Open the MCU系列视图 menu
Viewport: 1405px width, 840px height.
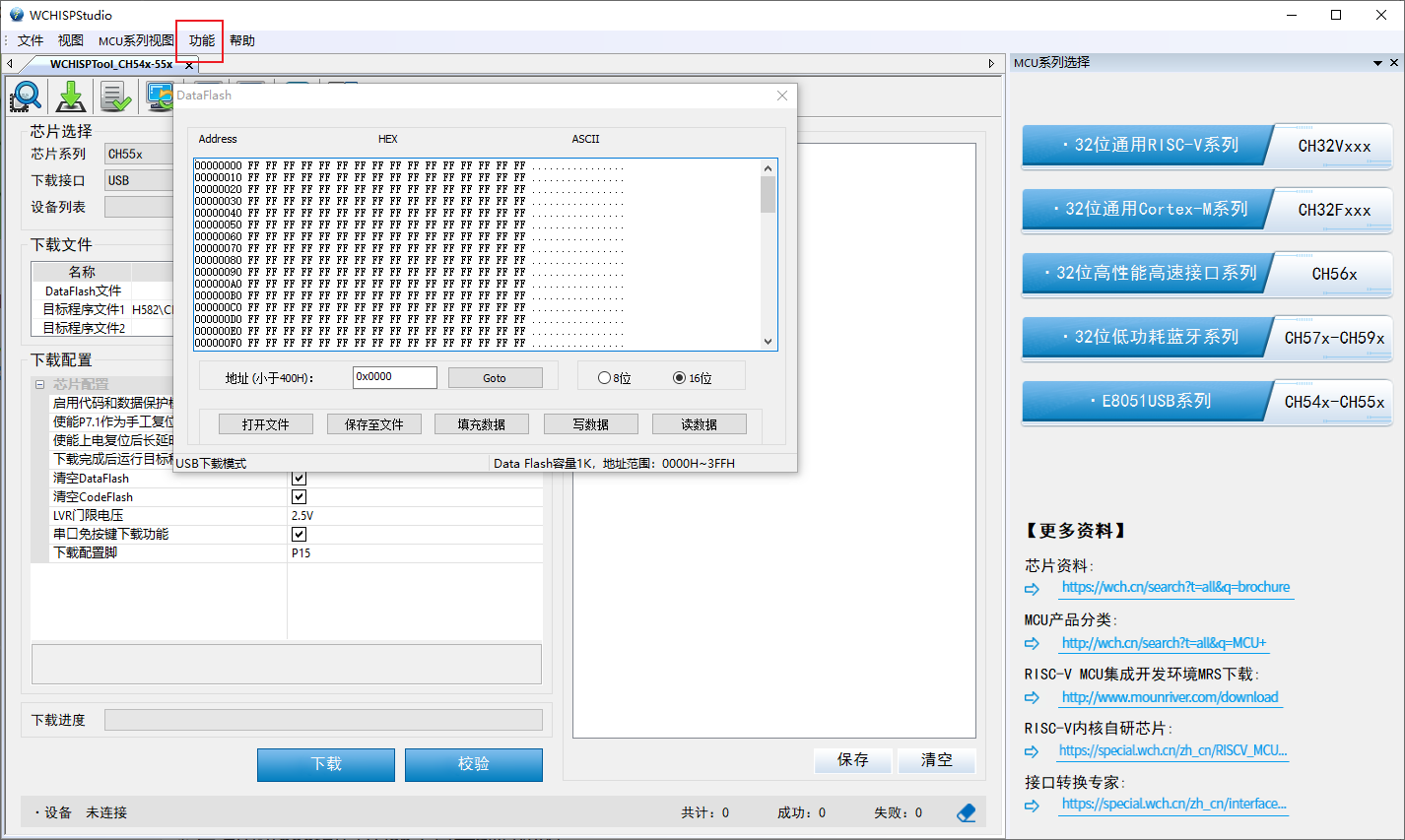tap(136, 40)
